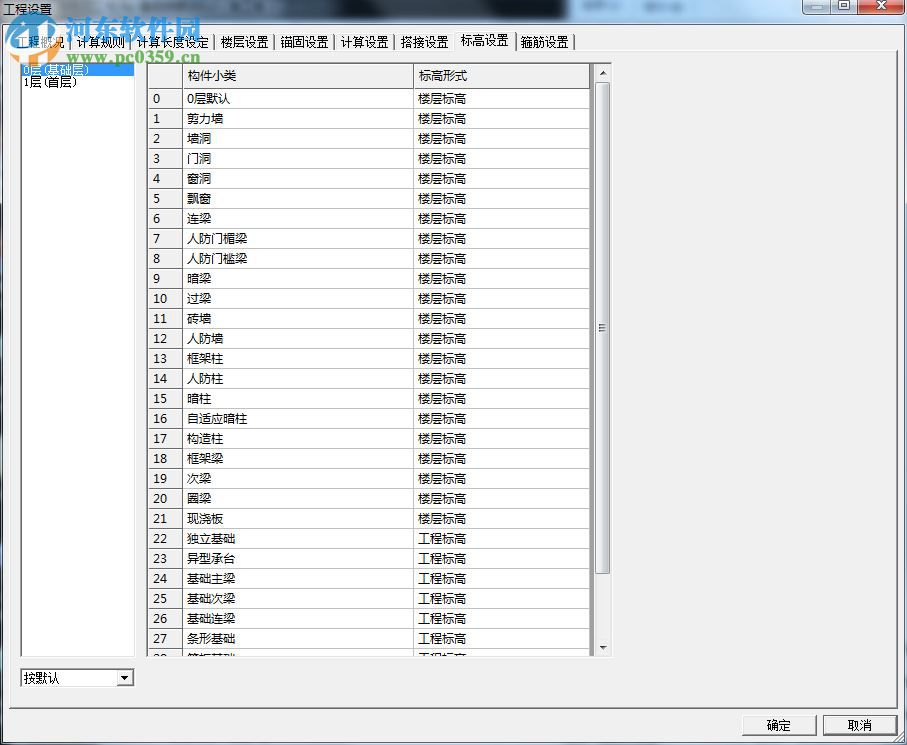The height and width of the screenshot is (745, 907).
Task: Click the vertical scrollbar thumb
Action: tap(603, 328)
